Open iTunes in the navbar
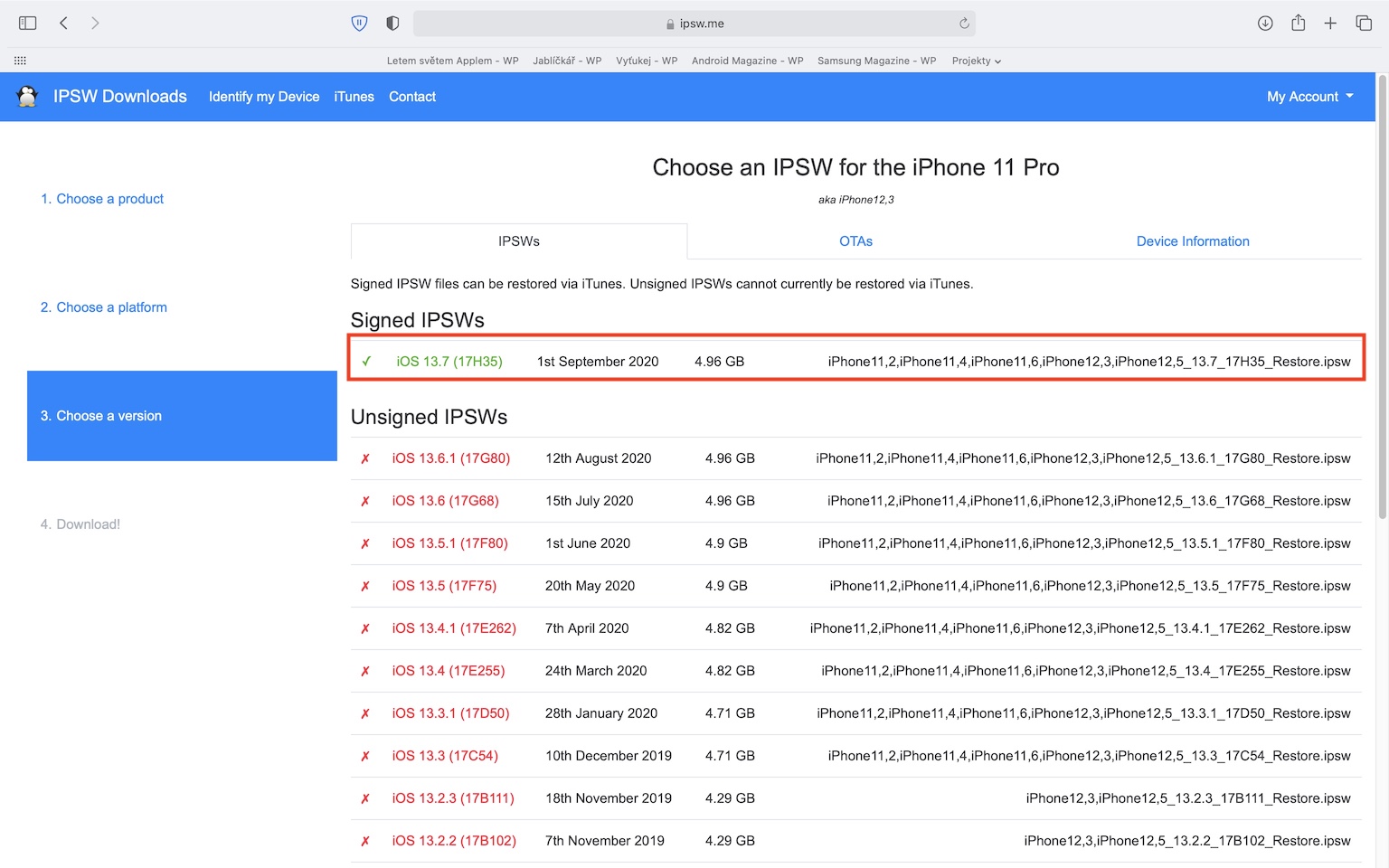Screen dimensions: 1389x868 point(354,97)
